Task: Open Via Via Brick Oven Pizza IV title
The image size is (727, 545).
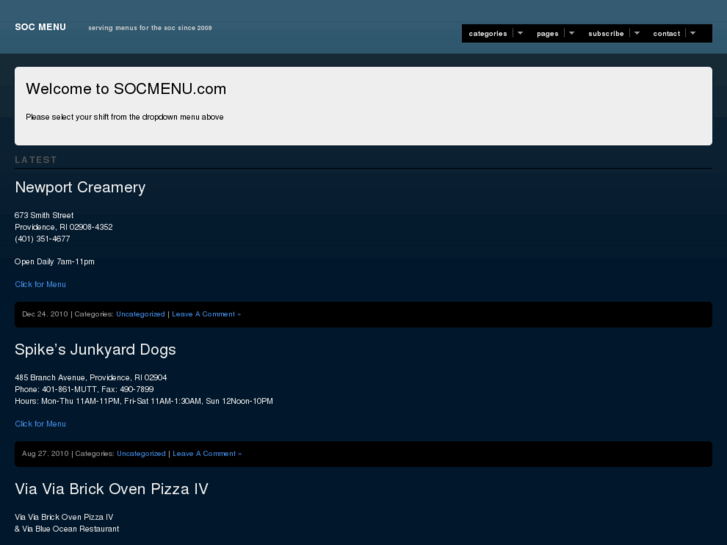Action: point(112,489)
